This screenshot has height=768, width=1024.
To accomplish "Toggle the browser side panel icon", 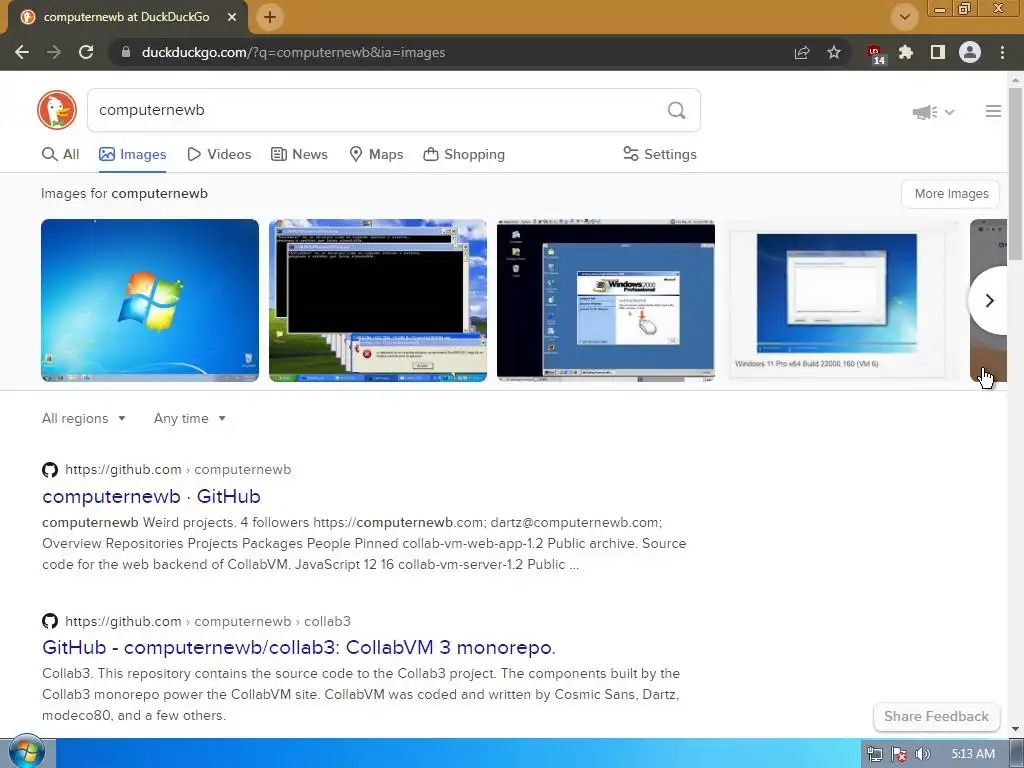I will point(938,52).
